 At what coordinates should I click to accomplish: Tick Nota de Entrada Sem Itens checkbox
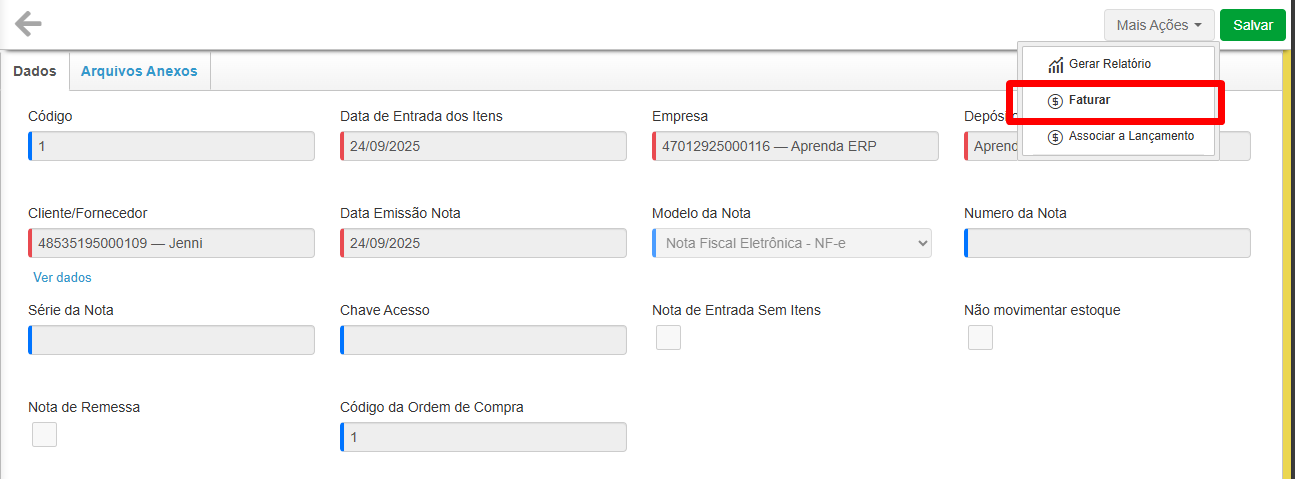[668, 338]
